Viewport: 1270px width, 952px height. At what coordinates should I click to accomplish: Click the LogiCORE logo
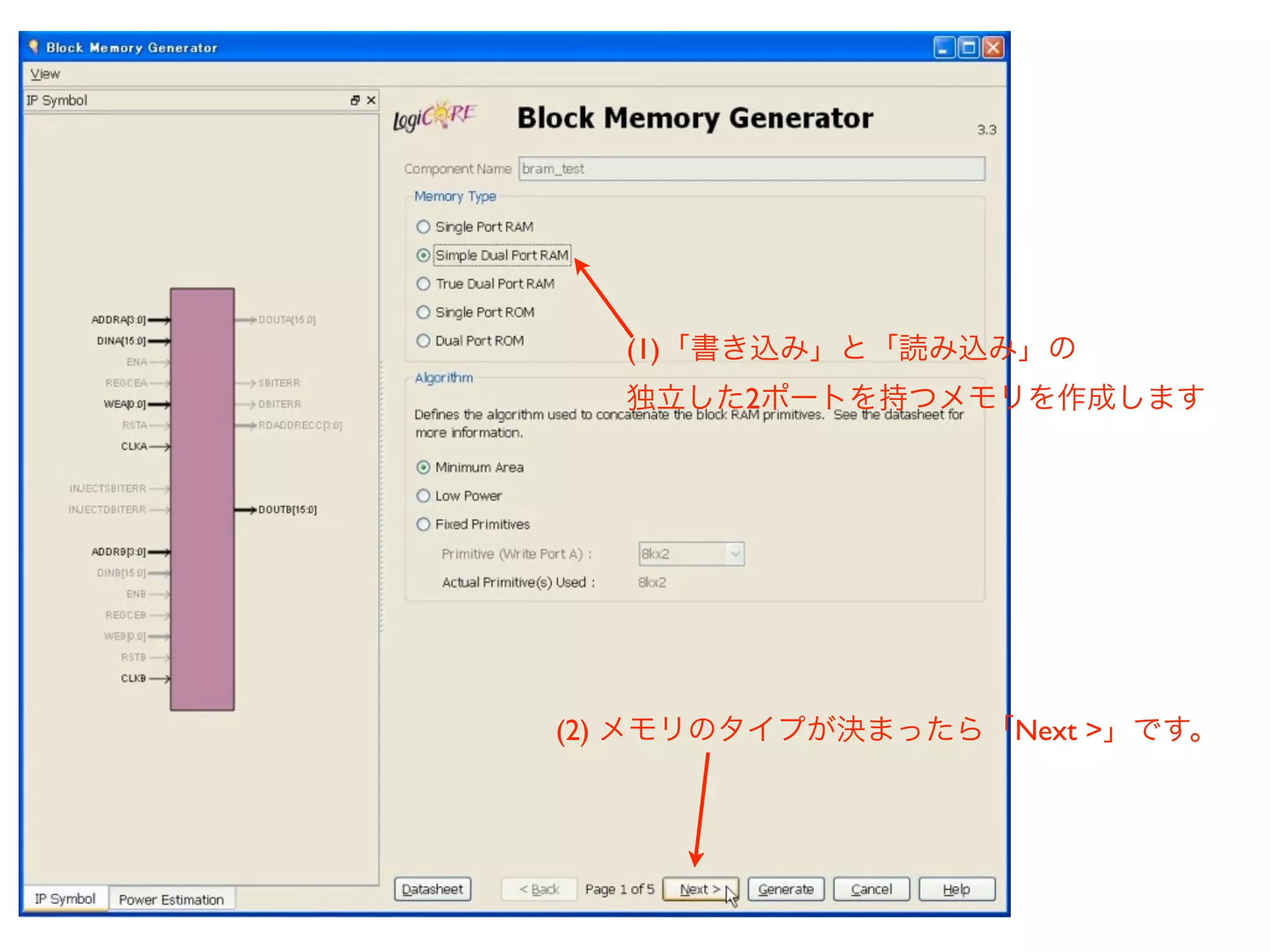point(434,116)
